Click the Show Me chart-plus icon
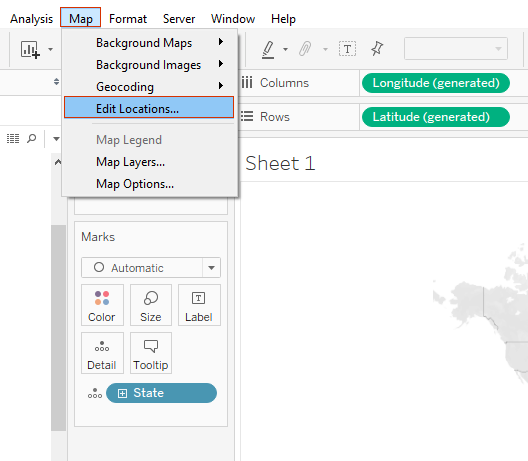This screenshot has width=528, height=461. pyautogui.click(x=30, y=50)
